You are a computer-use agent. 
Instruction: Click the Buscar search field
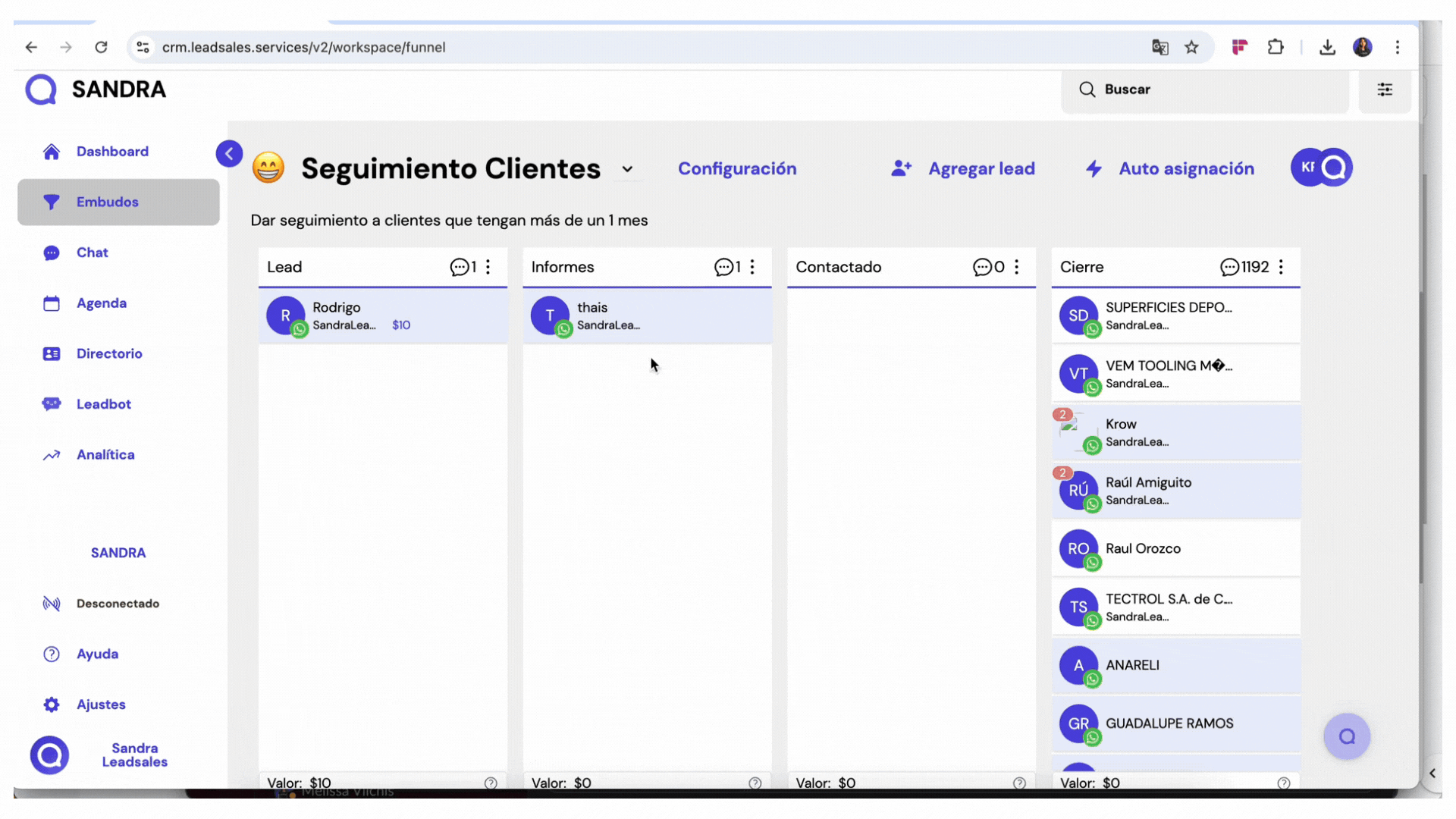point(1204,89)
